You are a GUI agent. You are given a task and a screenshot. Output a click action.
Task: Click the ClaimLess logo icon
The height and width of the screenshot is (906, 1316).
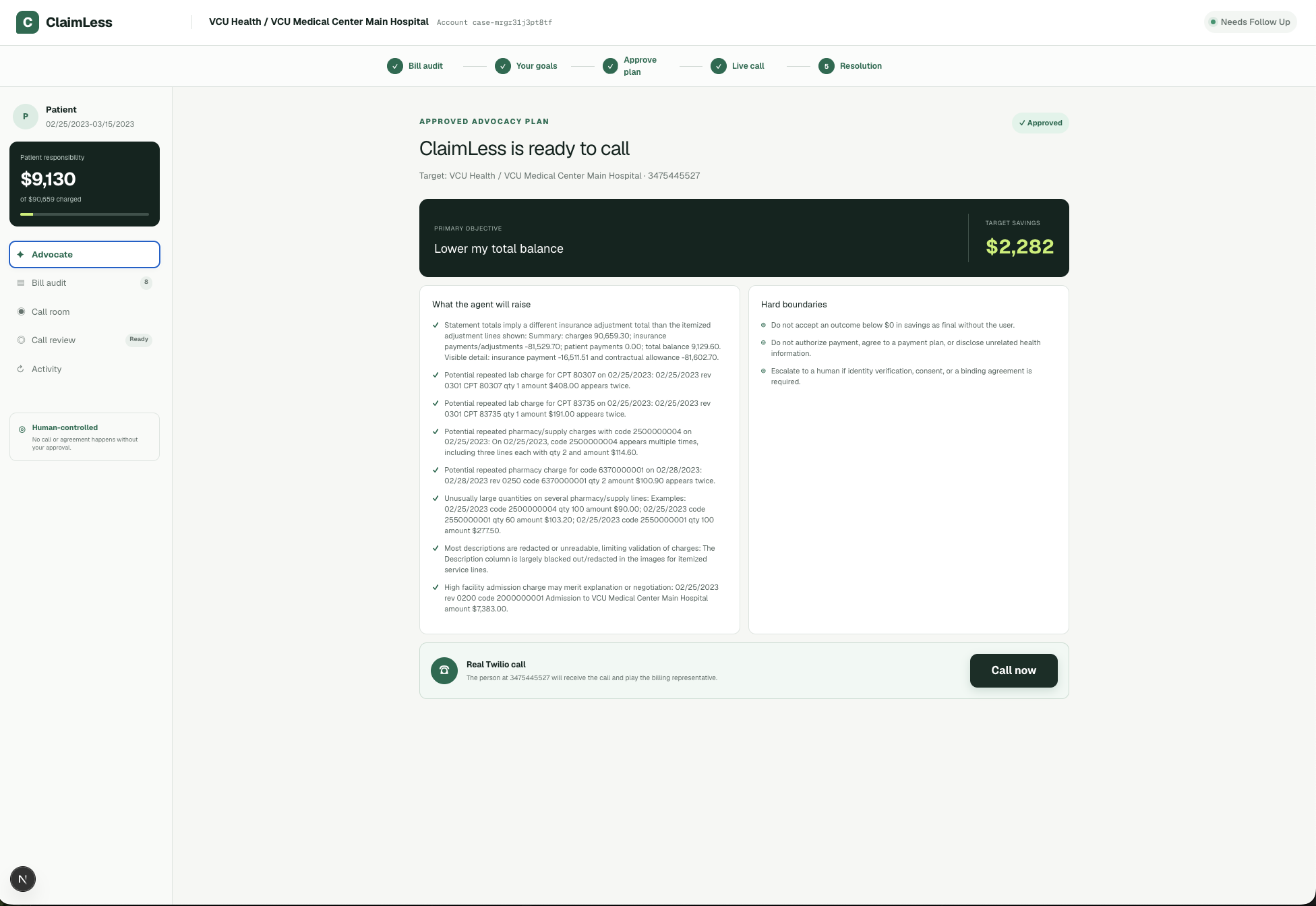point(28,22)
